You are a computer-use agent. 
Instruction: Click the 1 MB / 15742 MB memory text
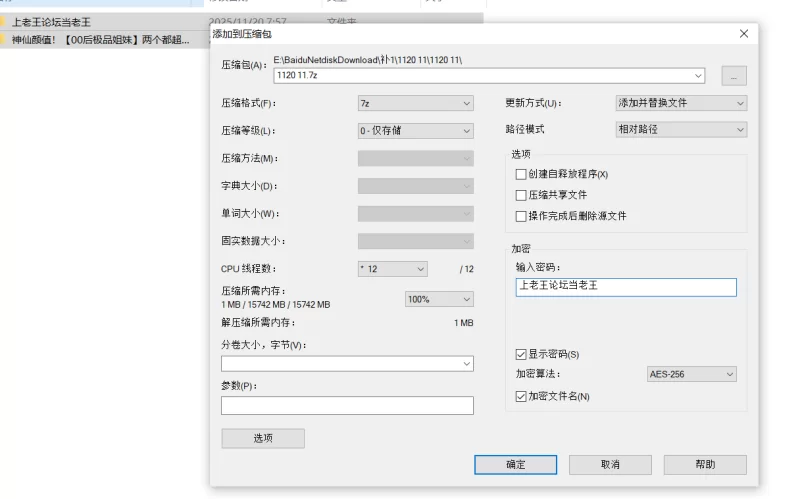[x=276, y=305]
